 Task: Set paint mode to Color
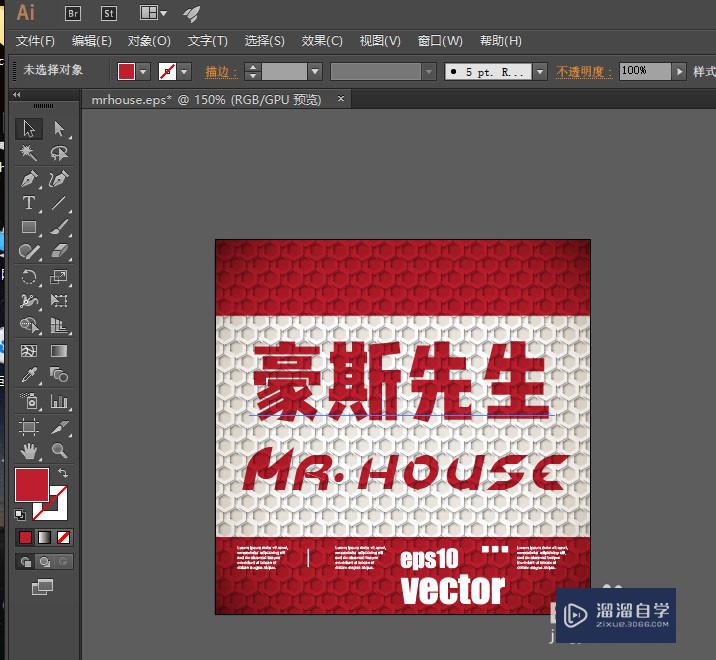25,538
